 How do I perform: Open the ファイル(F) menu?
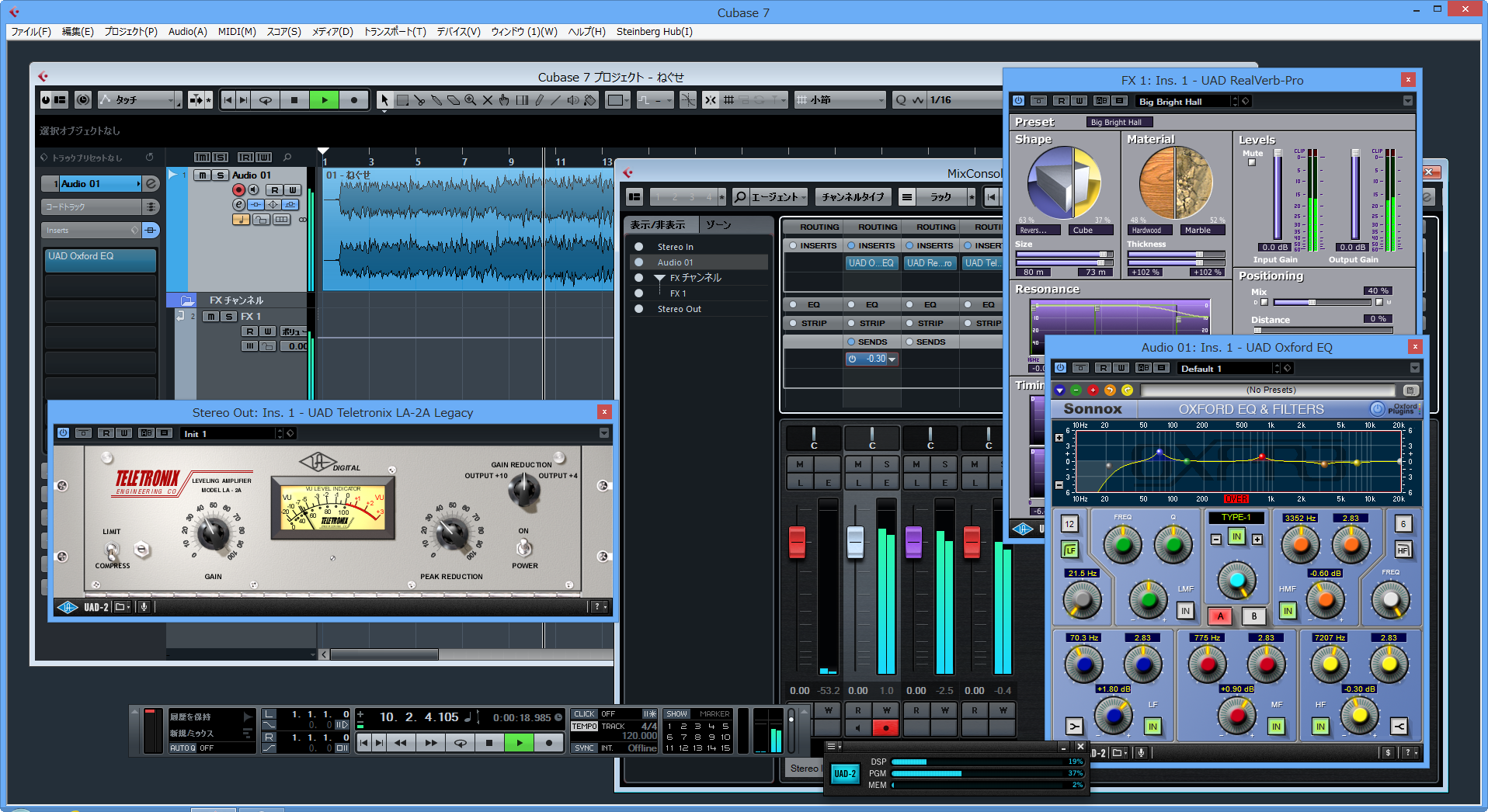click(x=31, y=32)
